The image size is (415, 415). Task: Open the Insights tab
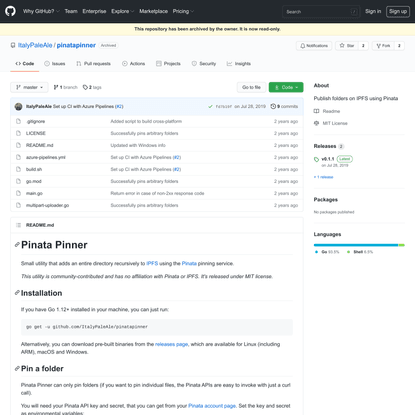[239, 64]
